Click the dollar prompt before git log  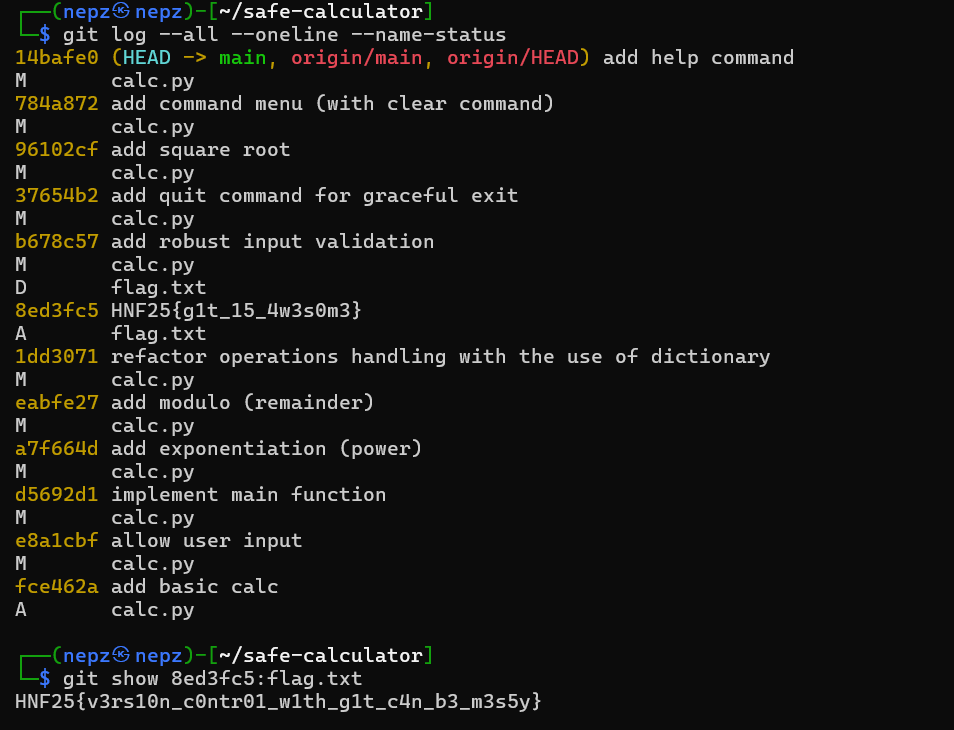point(45,35)
